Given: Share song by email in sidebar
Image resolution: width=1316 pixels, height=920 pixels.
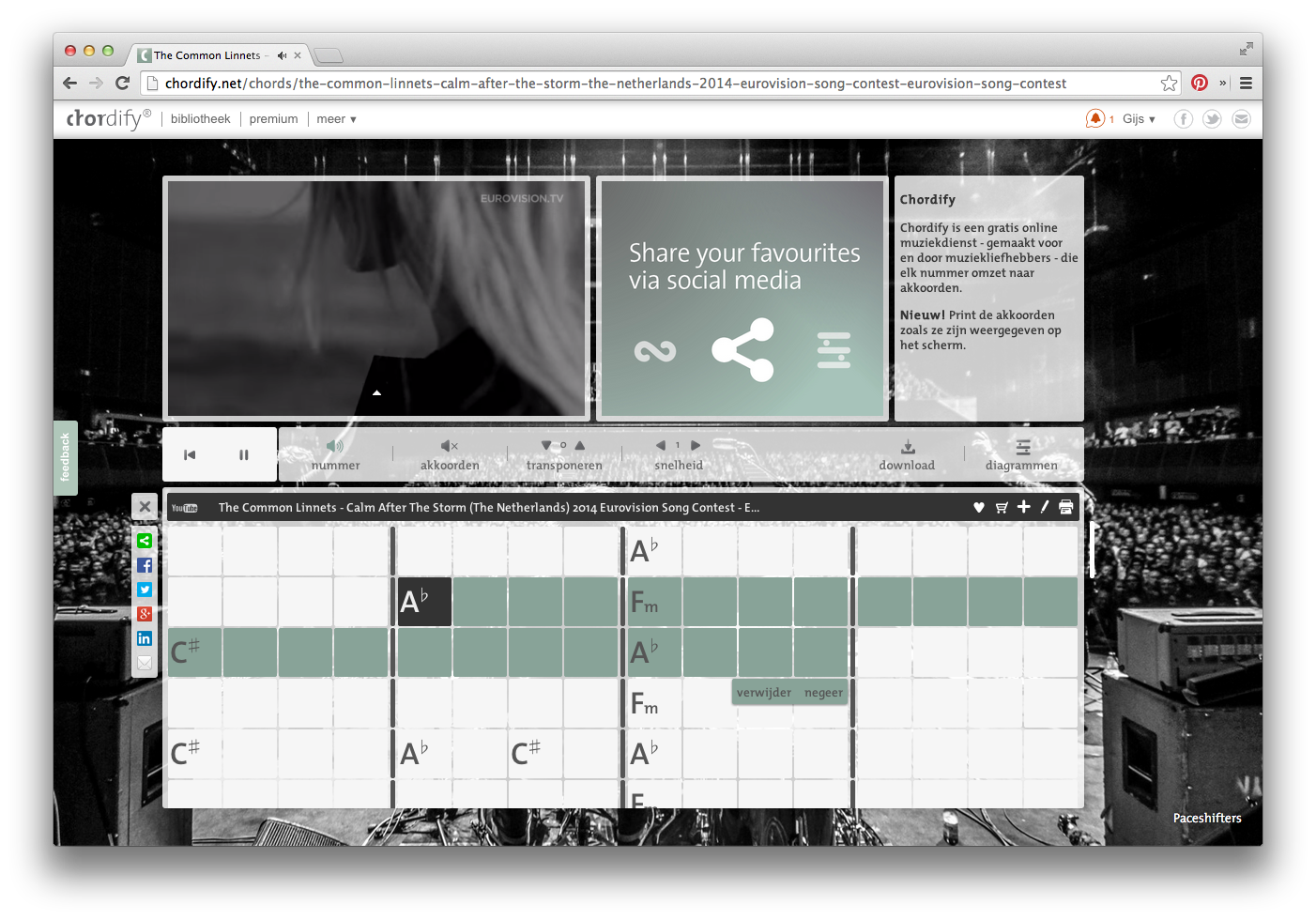Looking at the screenshot, I should [145, 663].
